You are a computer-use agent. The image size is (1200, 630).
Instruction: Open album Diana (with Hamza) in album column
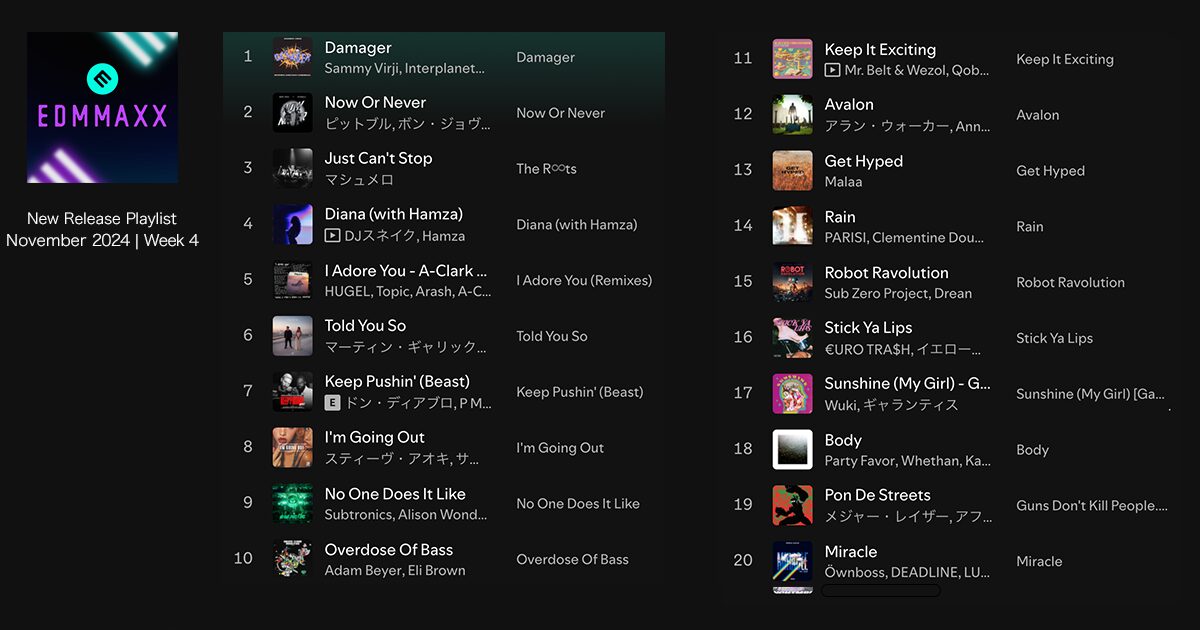click(x=576, y=225)
